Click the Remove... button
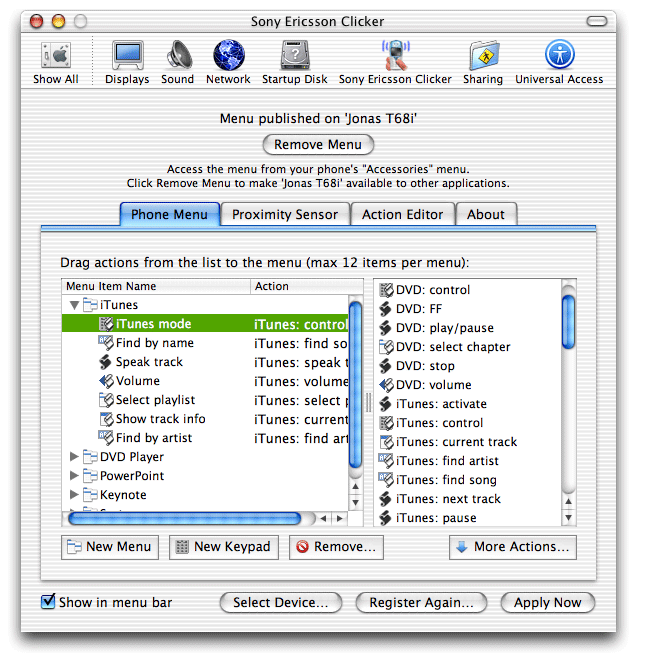 click(336, 547)
